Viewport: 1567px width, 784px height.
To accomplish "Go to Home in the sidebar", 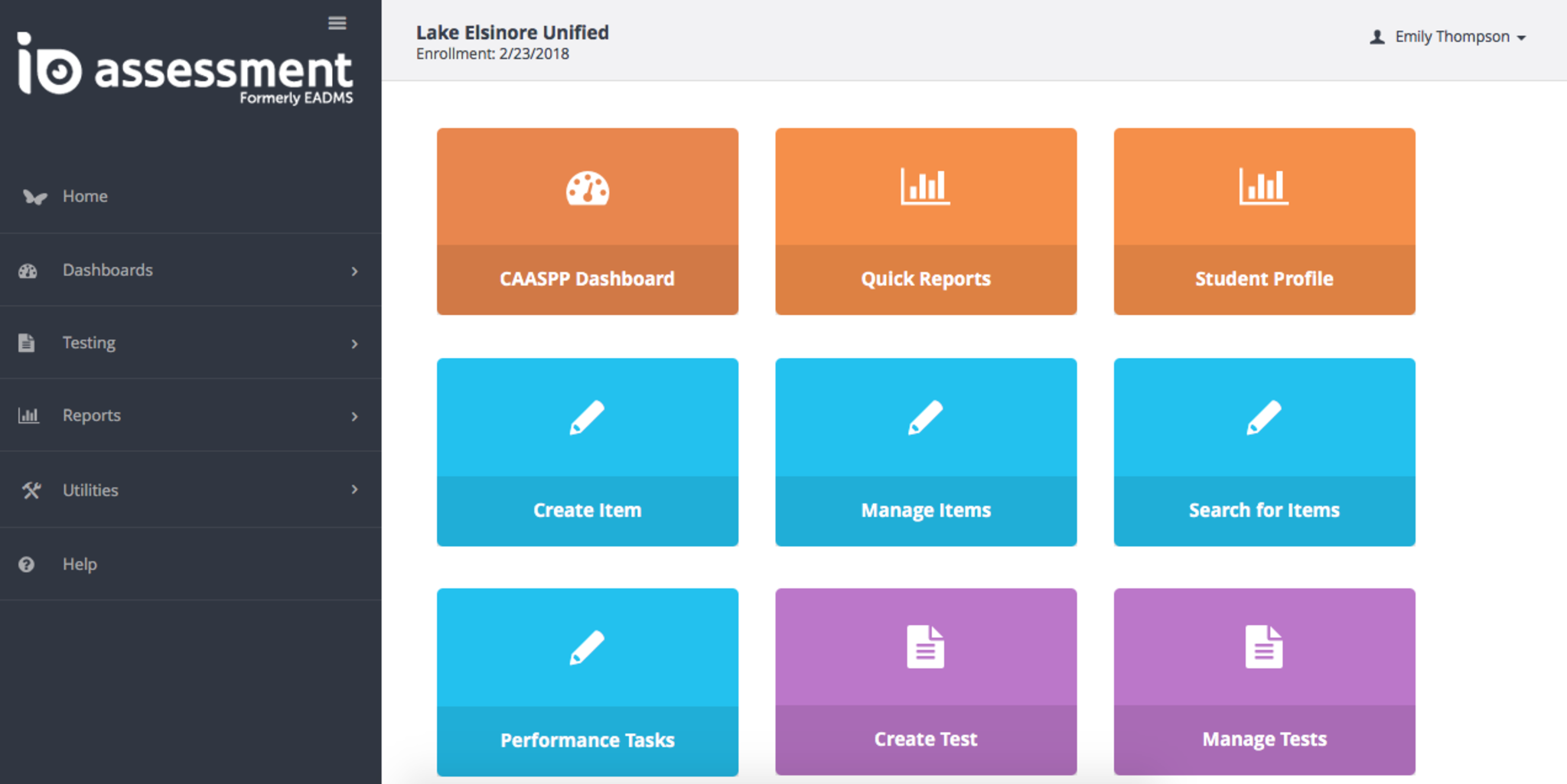I will (x=85, y=197).
